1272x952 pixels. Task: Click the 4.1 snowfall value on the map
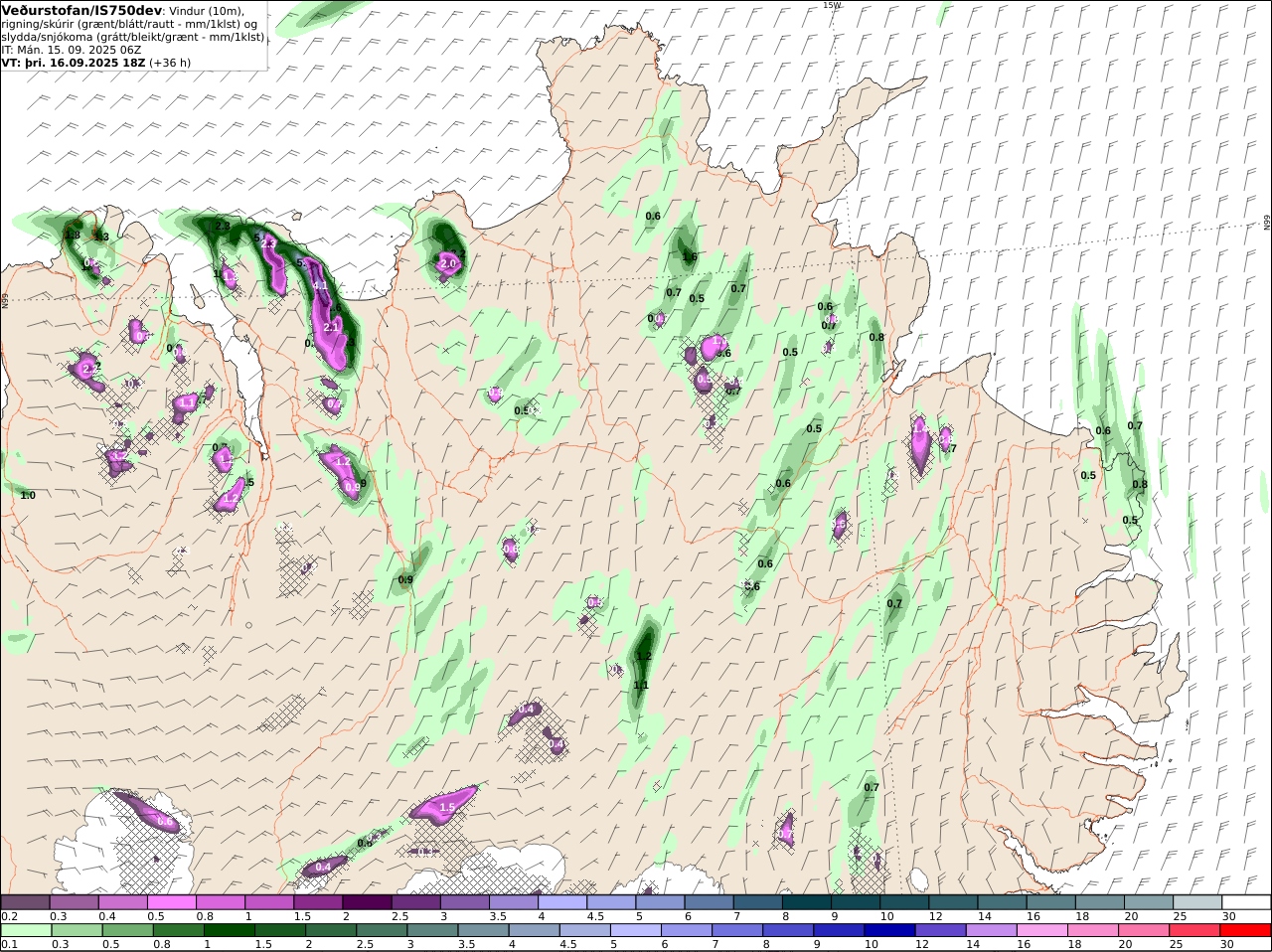click(320, 285)
